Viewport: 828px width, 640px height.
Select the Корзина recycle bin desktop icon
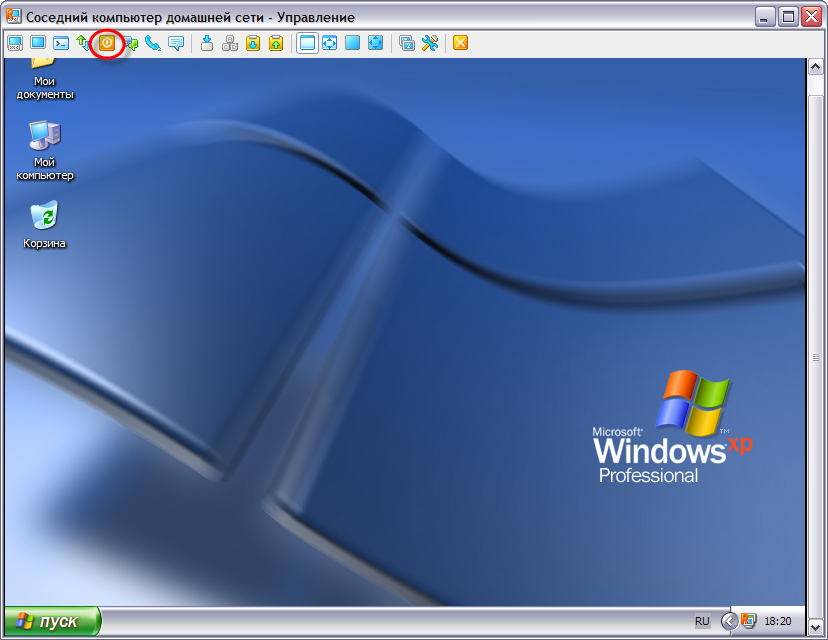(x=45, y=225)
